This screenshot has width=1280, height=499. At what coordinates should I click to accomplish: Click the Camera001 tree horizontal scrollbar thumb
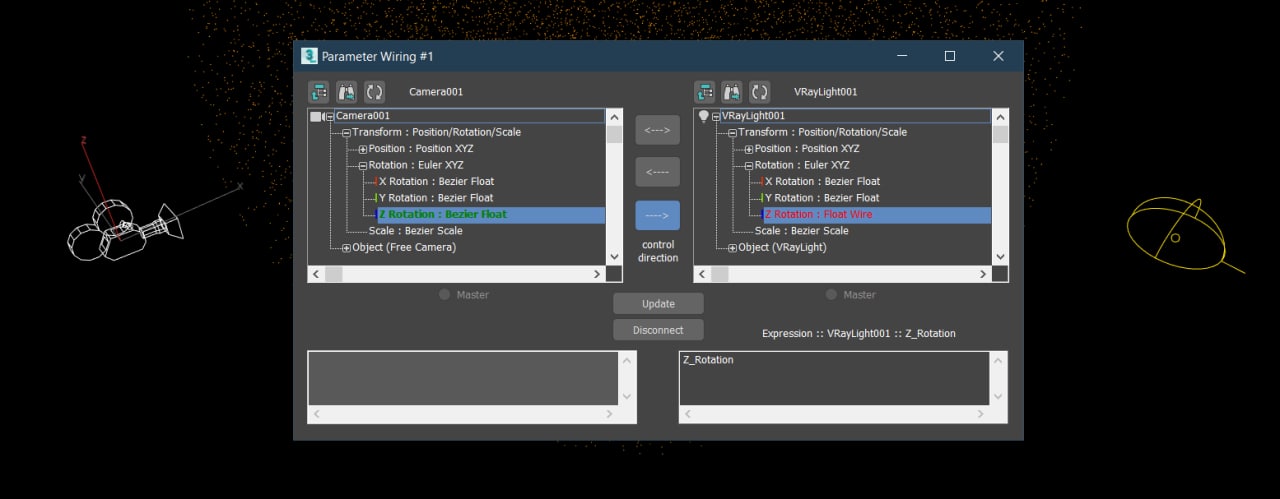pos(334,274)
